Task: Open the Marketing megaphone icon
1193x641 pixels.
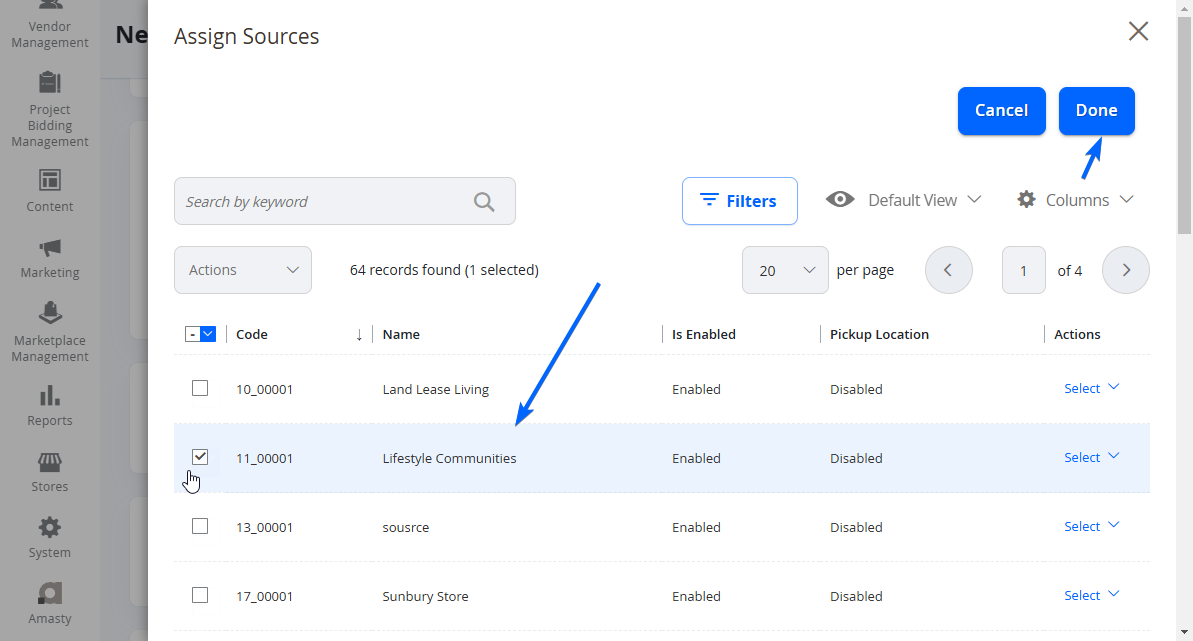Action: (x=49, y=247)
